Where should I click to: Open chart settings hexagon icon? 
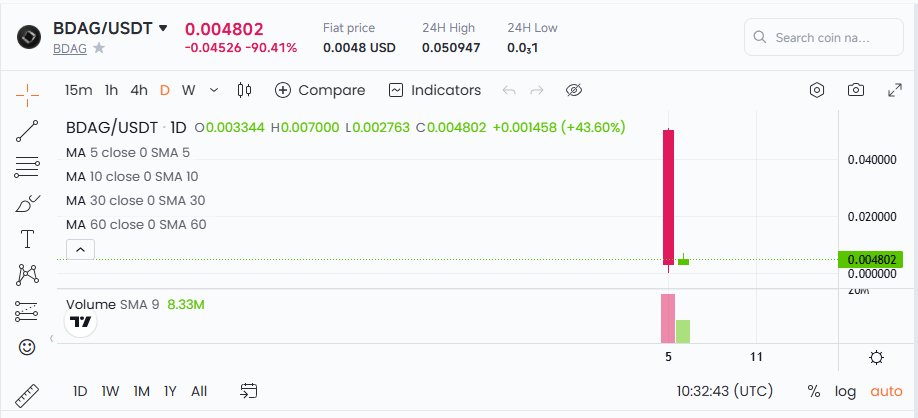(817, 90)
